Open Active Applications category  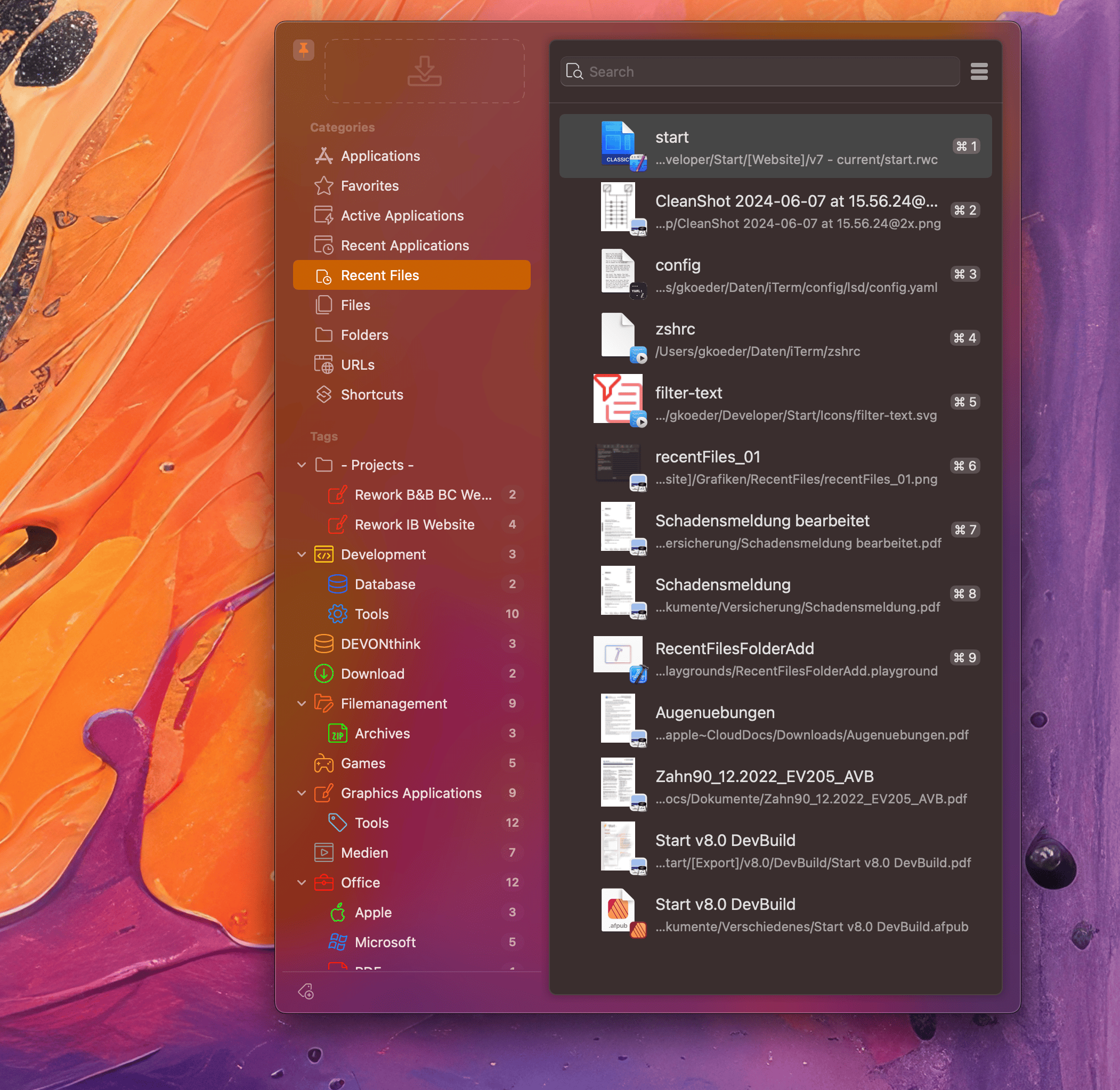tap(412, 215)
